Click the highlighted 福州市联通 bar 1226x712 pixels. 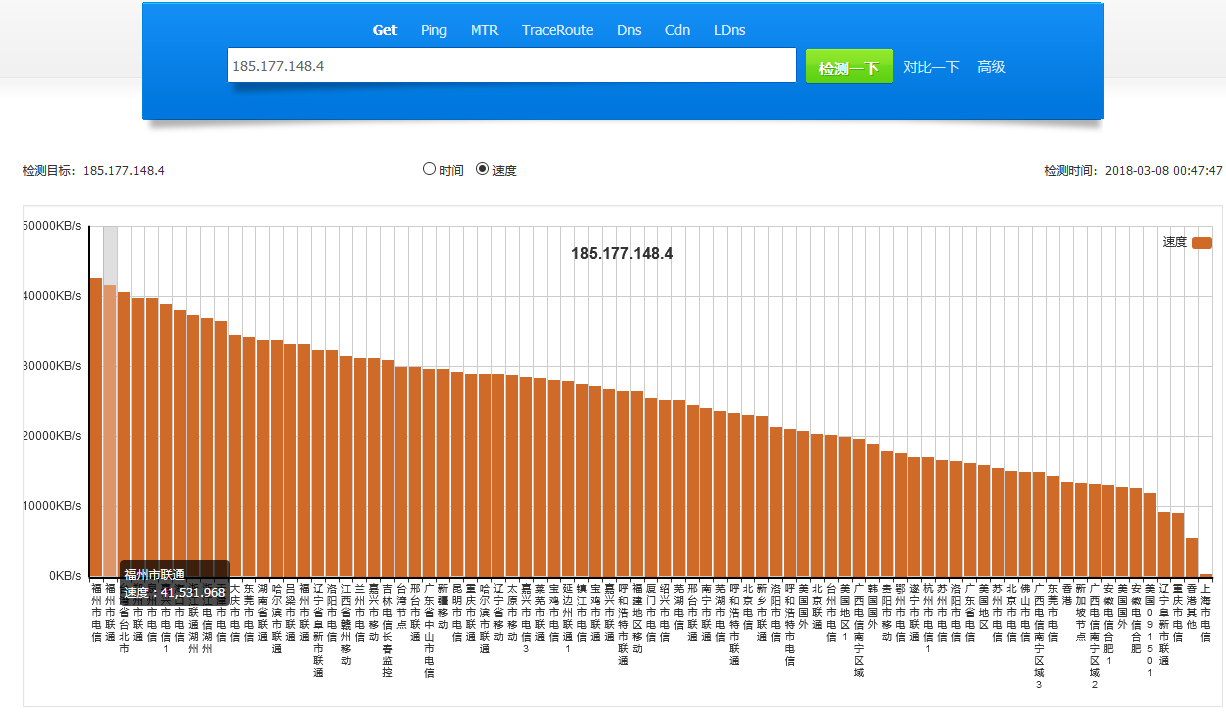pyautogui.click(x=110, y=430)
